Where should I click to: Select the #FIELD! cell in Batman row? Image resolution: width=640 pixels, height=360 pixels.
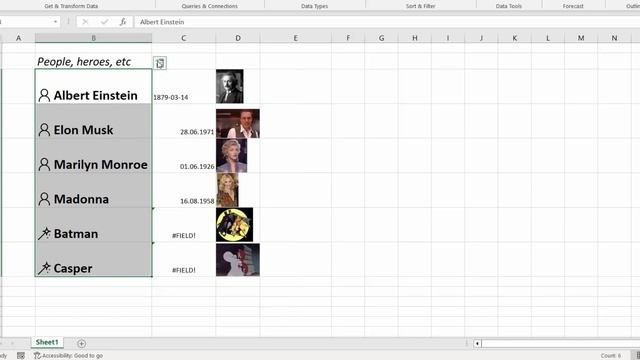(x=184, y=225)
